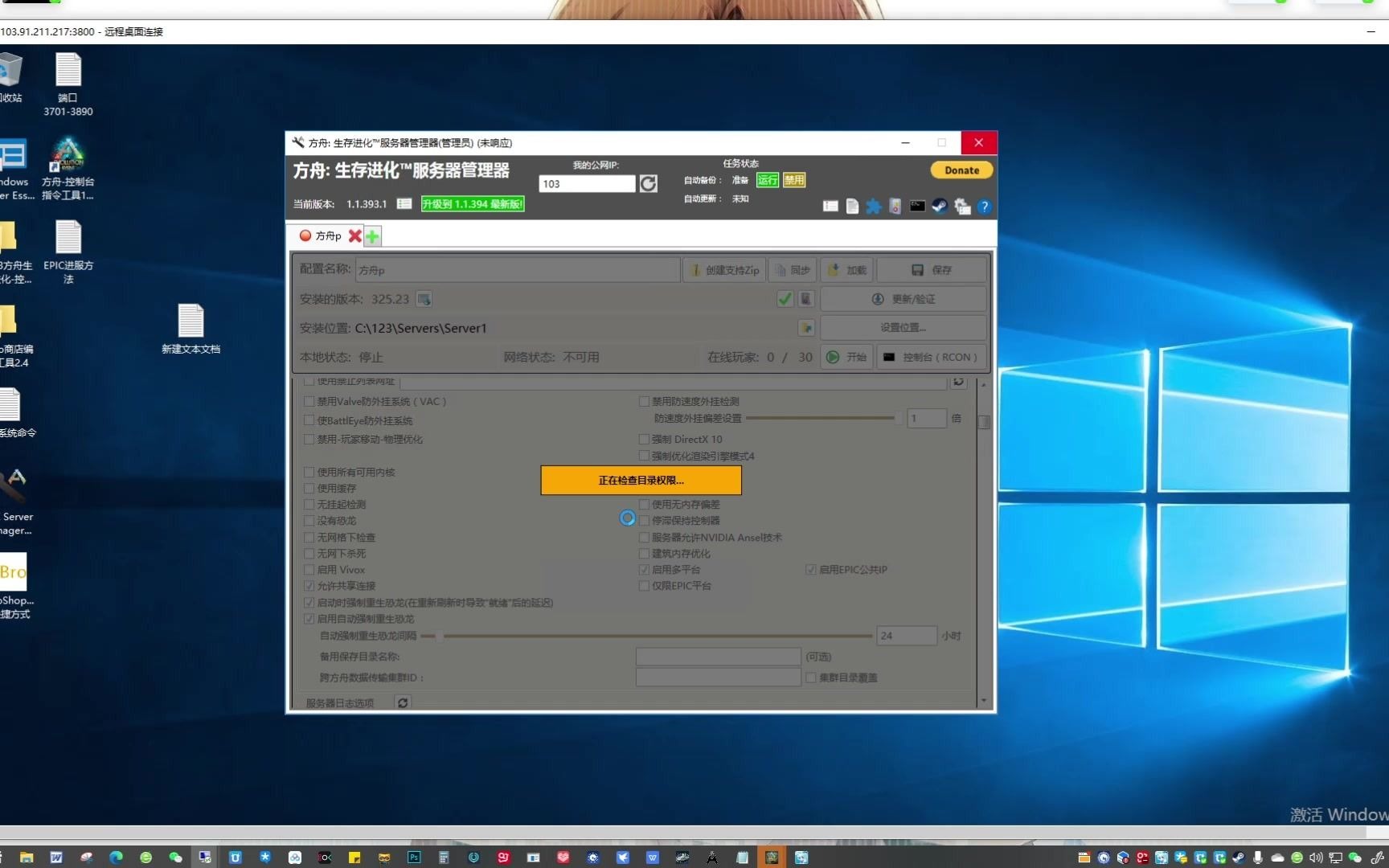
Task: Toggle 集群目录覆盖 checkbox
Action: click(x=811, y=678)
